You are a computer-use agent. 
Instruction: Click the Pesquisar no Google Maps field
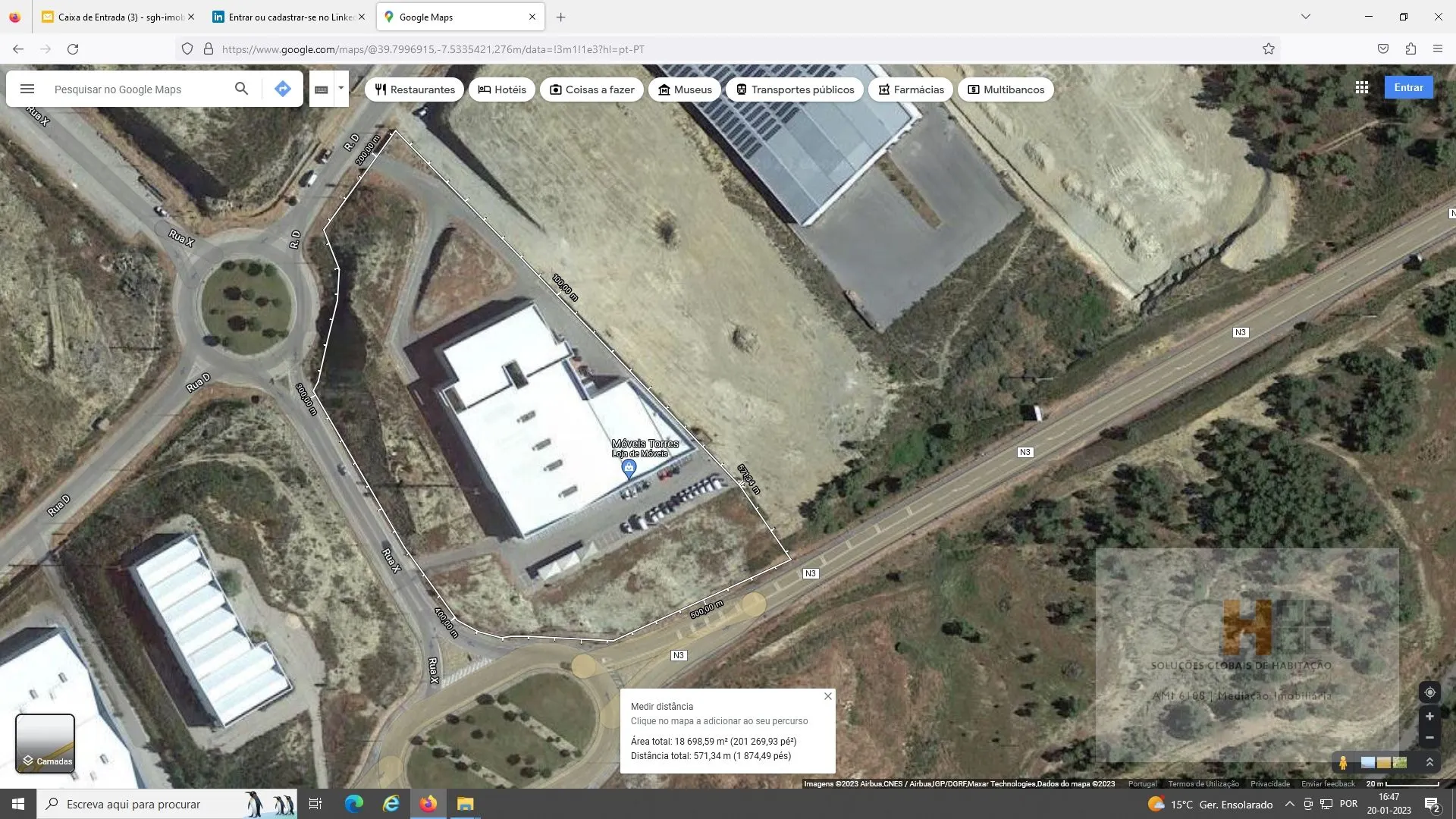pyautogui.click(x=136, y=89)
